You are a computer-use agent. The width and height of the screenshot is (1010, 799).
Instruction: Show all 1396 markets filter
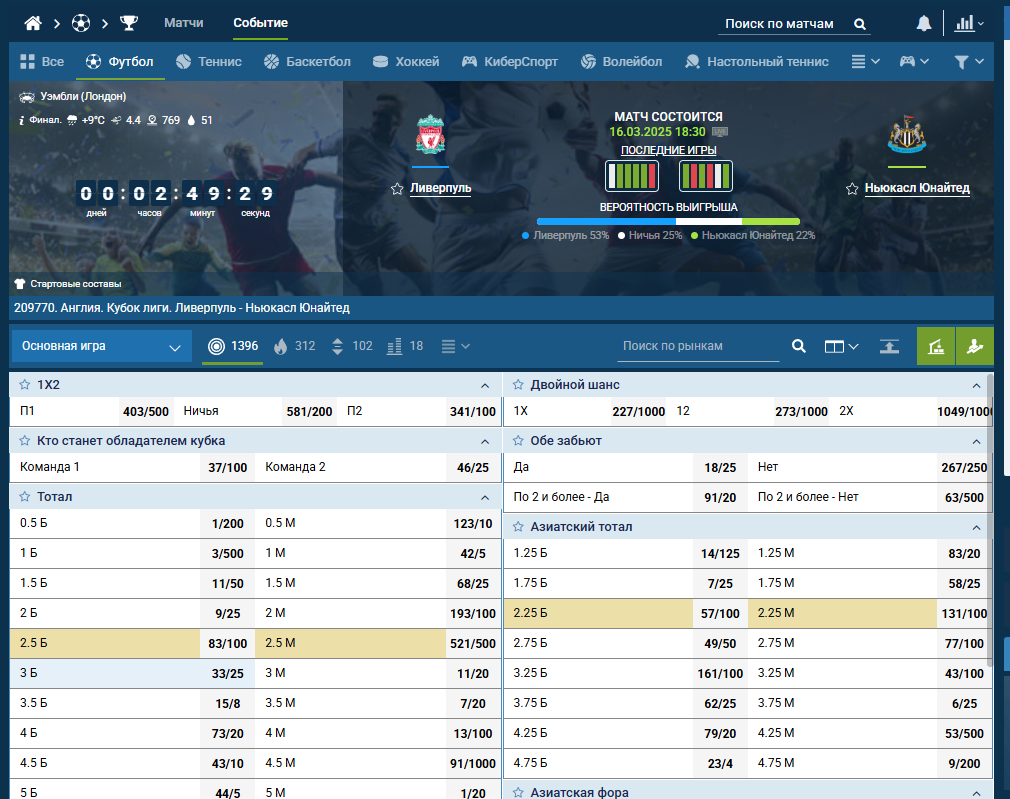click(233, 346)
